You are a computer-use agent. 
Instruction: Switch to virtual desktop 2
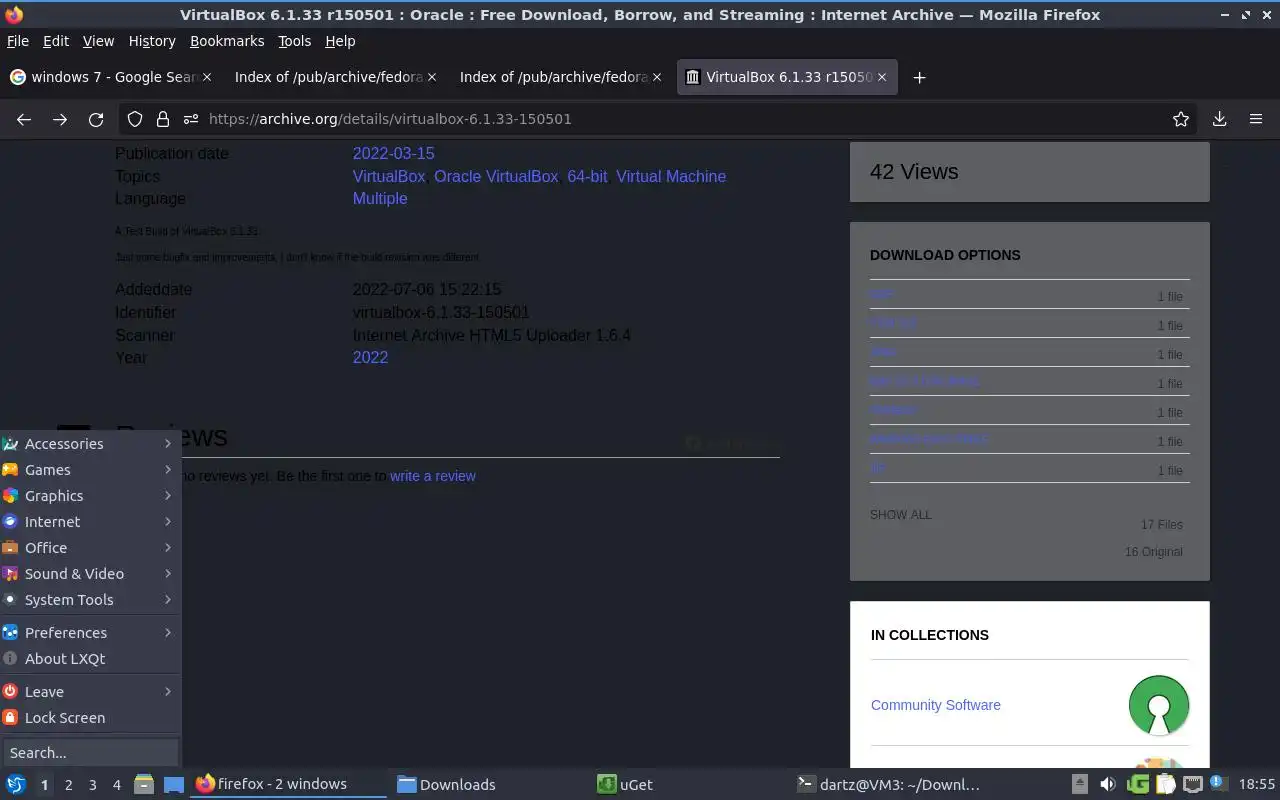[x=68, y=785]
